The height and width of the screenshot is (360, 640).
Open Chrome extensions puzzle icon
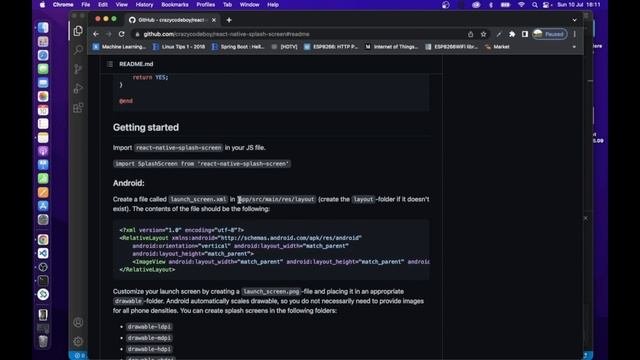[x=512, y=34]
